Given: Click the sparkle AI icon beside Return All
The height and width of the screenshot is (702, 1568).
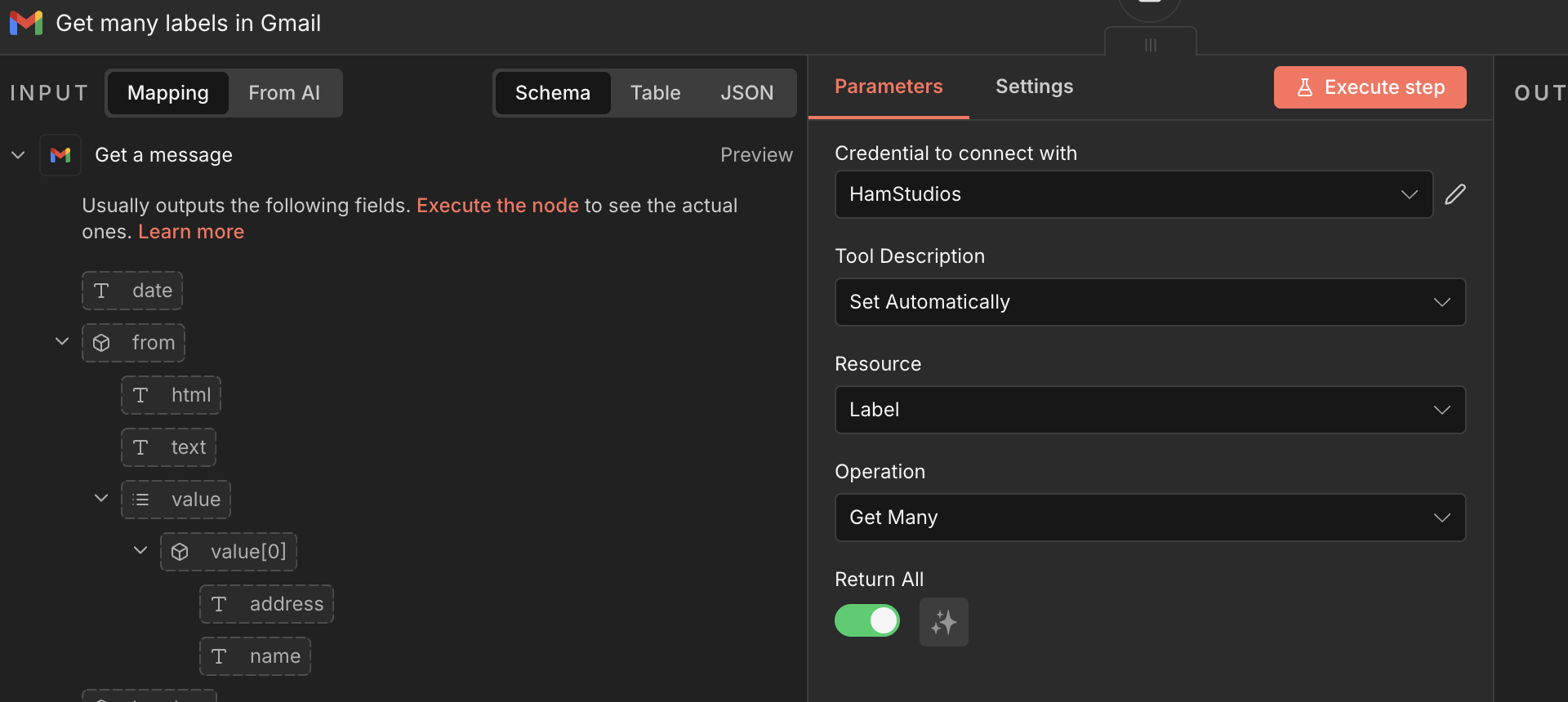Looking at the screenshot, I should point(943,622).
